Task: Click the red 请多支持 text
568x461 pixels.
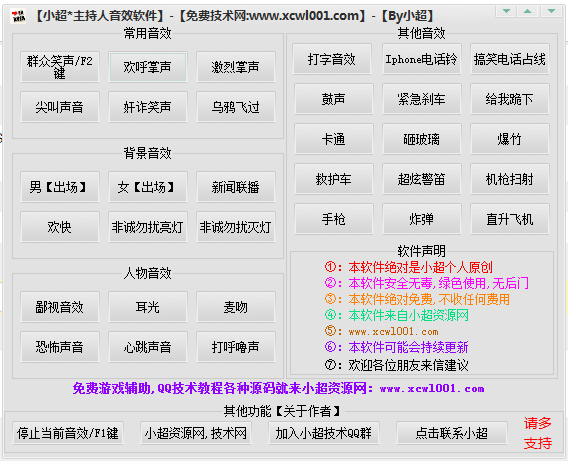Action: pos(538,433)
